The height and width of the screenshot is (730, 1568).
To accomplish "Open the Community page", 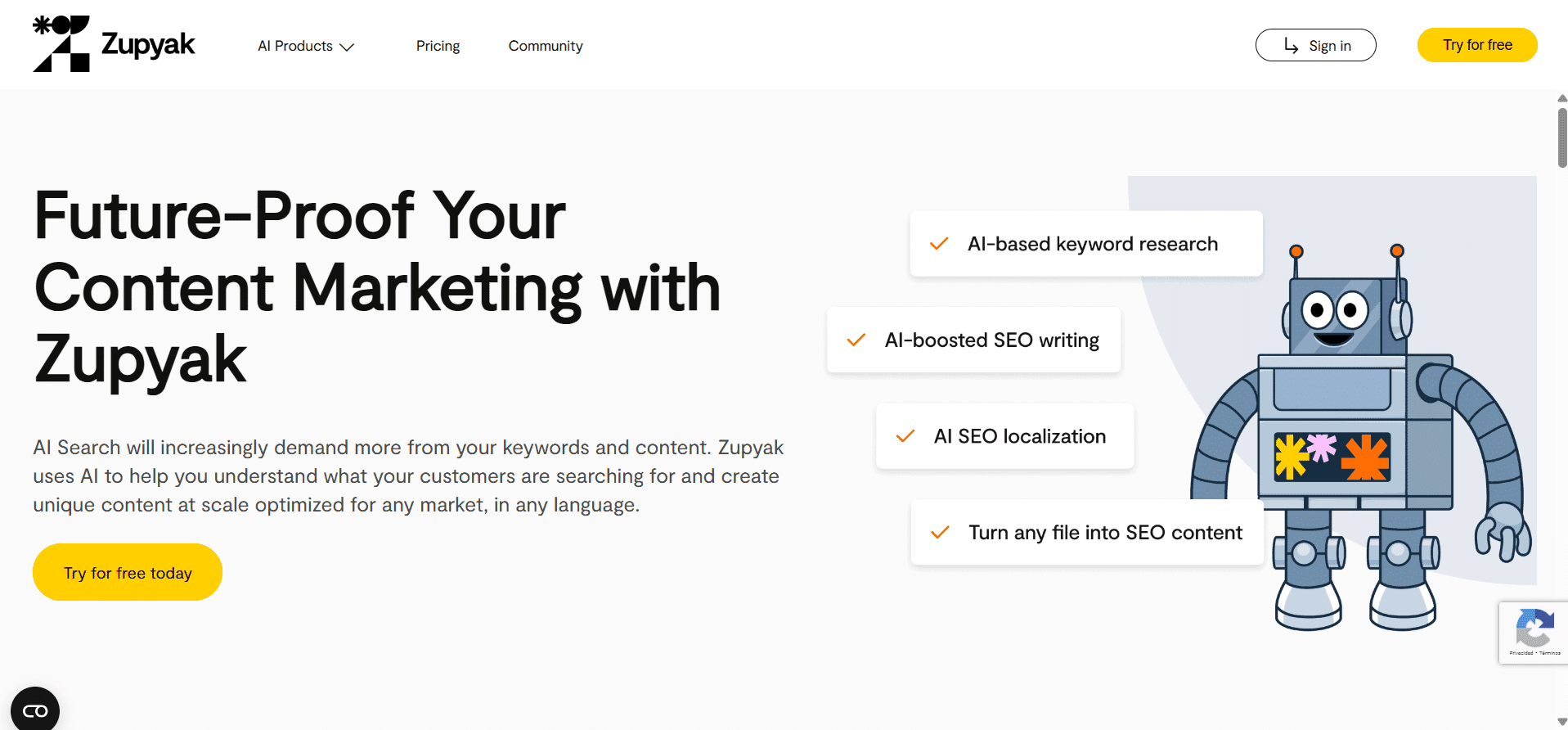I will pyautogui.click(x=546, y=46).
